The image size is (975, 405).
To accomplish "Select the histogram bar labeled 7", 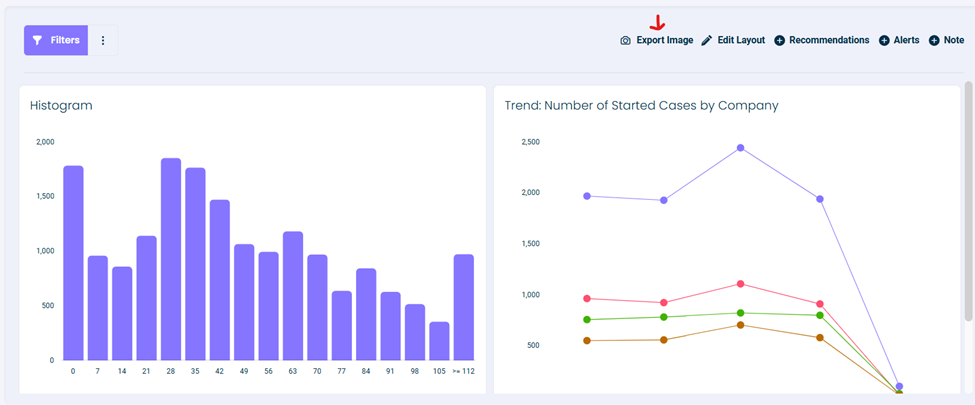I will (98, 308).
